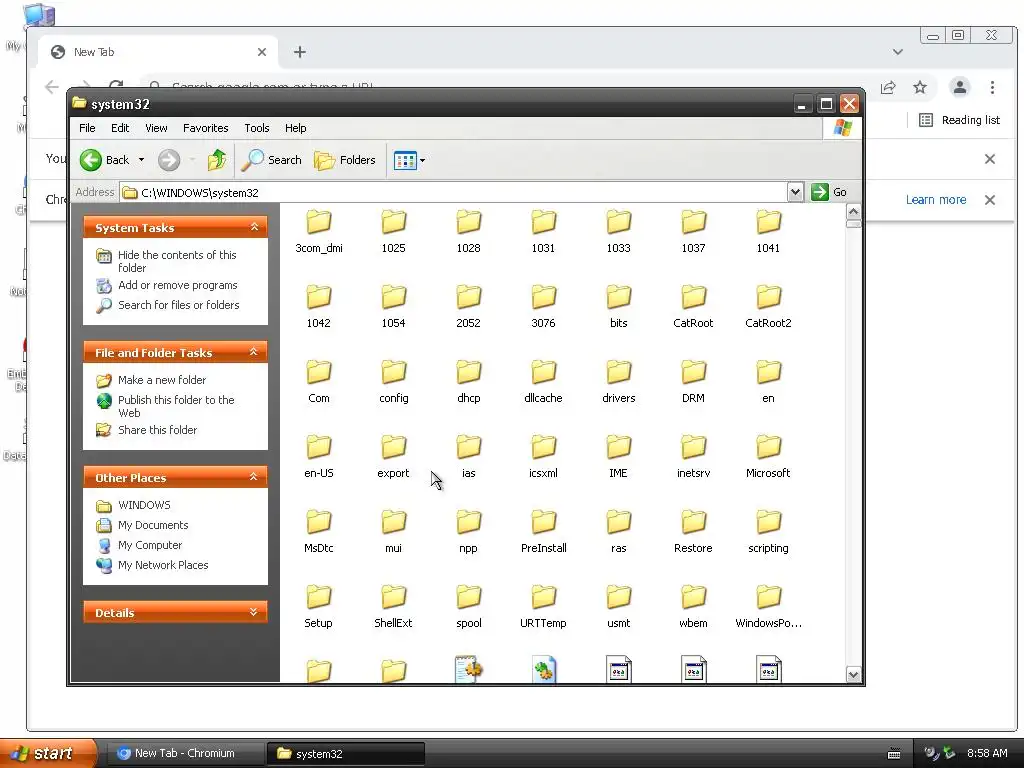
Task: Select the Restore folder
Action: point(694,532)
